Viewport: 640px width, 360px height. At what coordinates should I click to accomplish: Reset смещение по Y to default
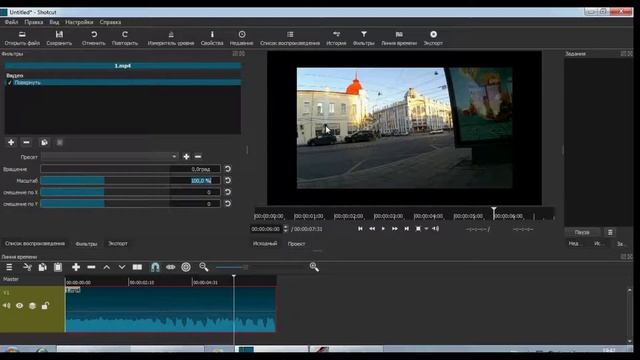pyautogui.click(x=228, y=203)
